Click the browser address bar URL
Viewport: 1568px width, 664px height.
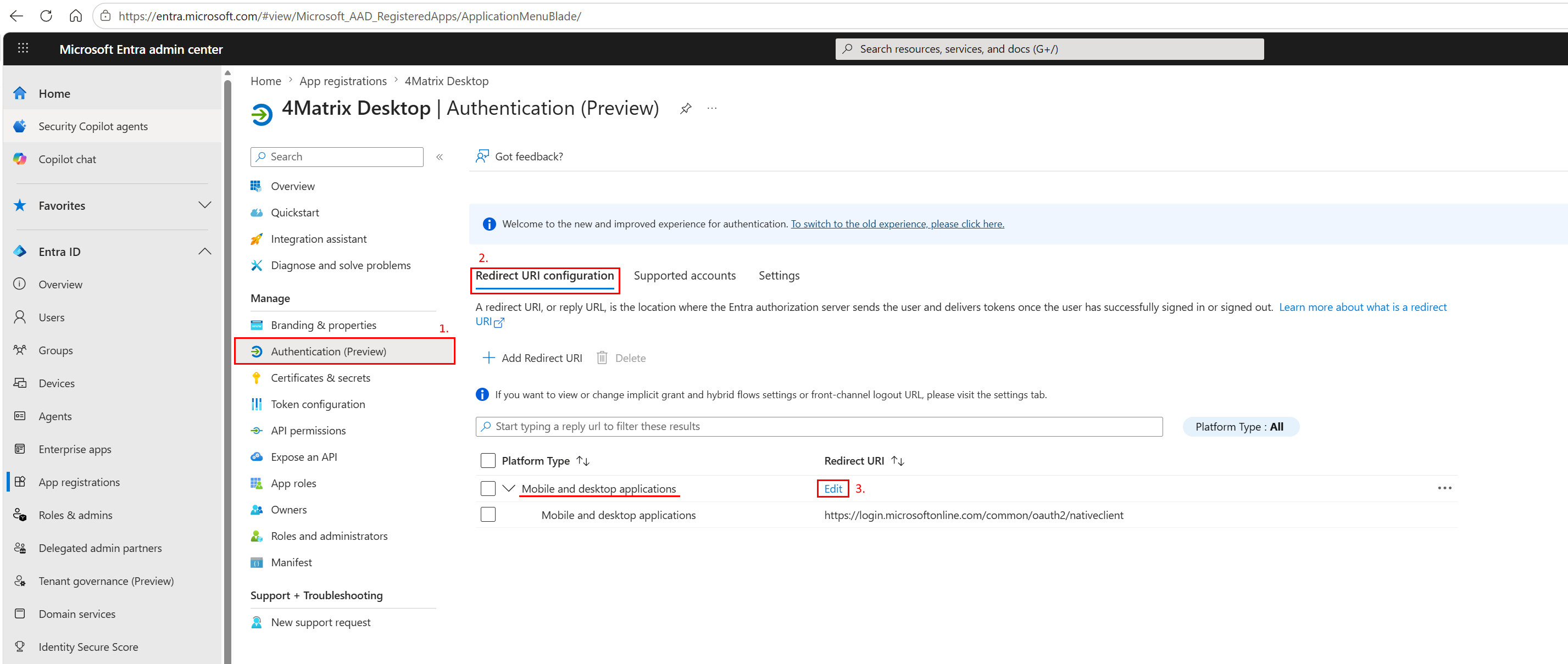pos(349,16)
